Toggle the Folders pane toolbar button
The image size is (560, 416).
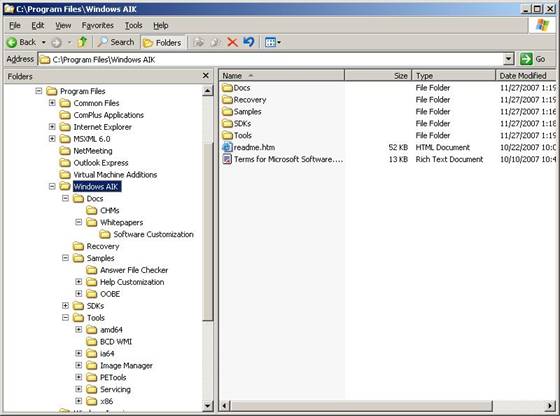[163, 42]
